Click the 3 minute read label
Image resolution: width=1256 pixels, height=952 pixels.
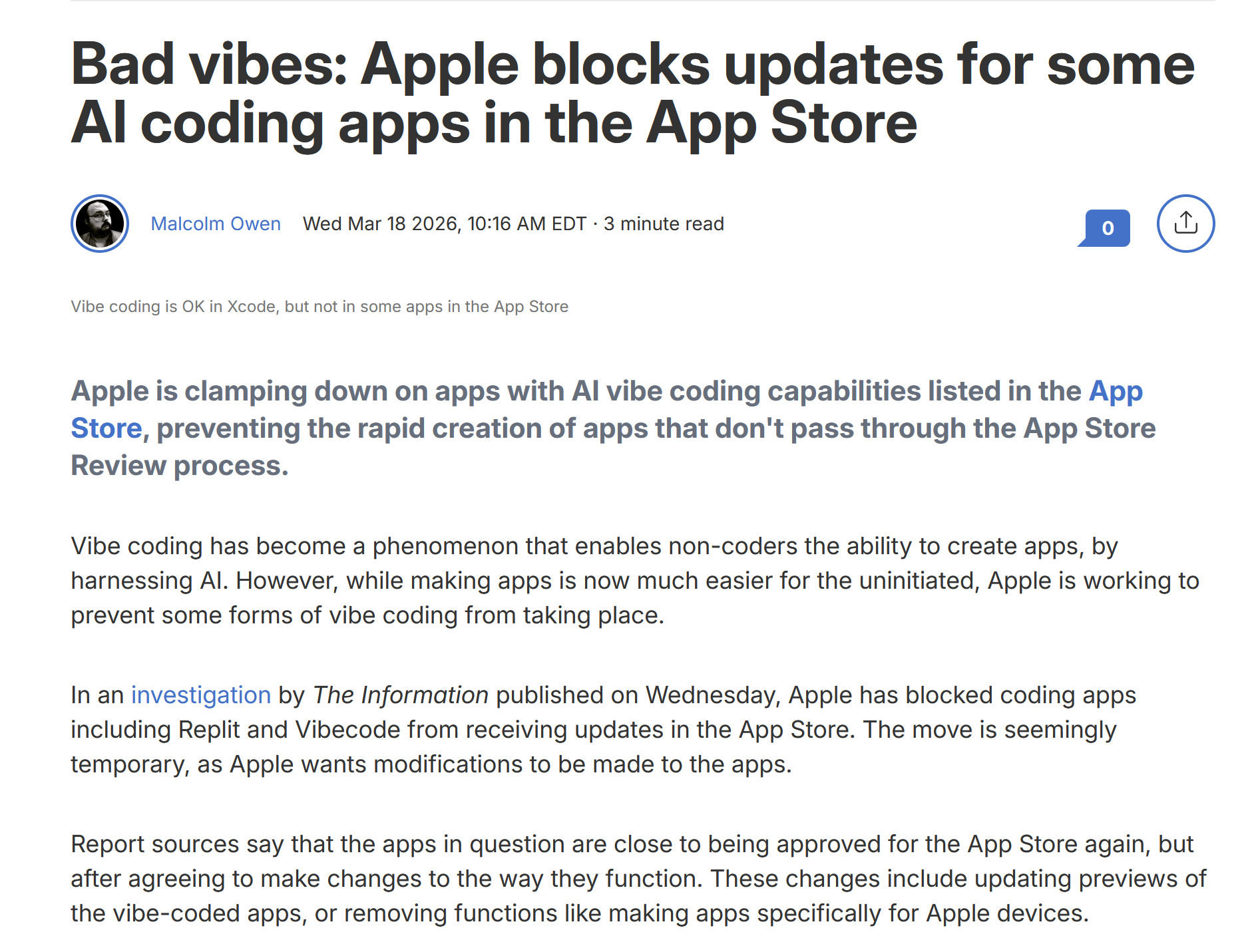pyautogui.click(x=664, y=224)
